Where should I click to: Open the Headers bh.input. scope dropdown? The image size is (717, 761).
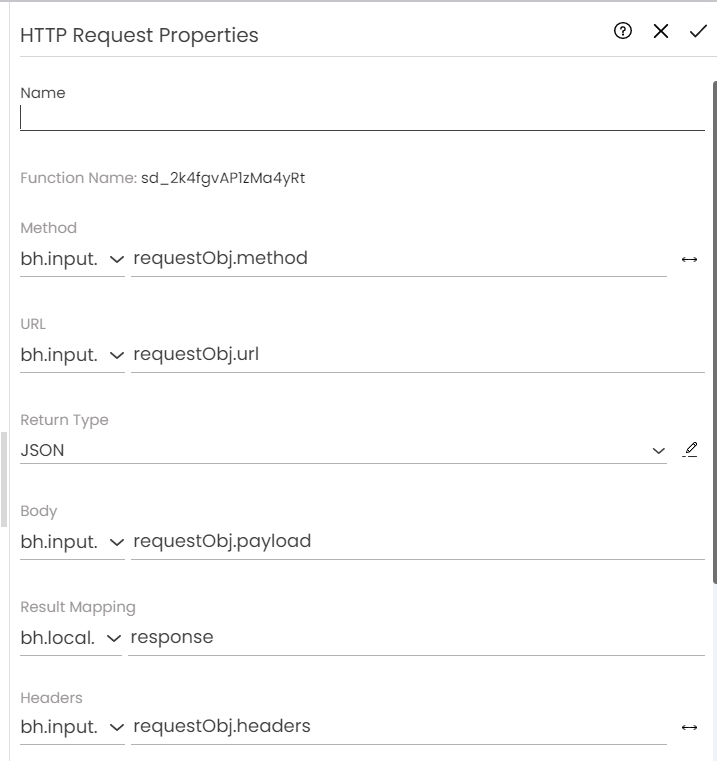[x=72, y=728]
